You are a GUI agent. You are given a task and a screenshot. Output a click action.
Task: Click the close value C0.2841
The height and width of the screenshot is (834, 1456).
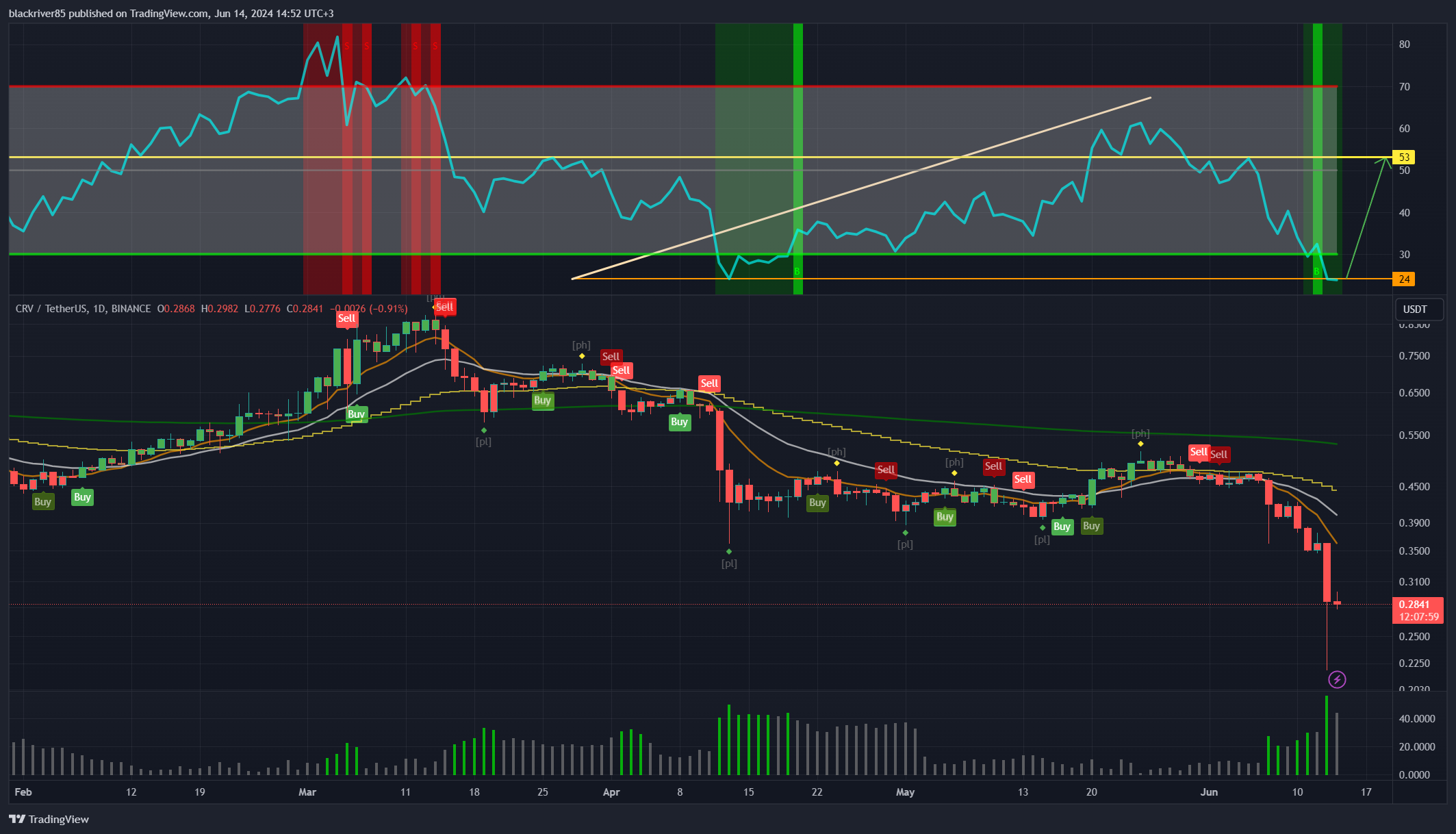(x=305, y=309)
